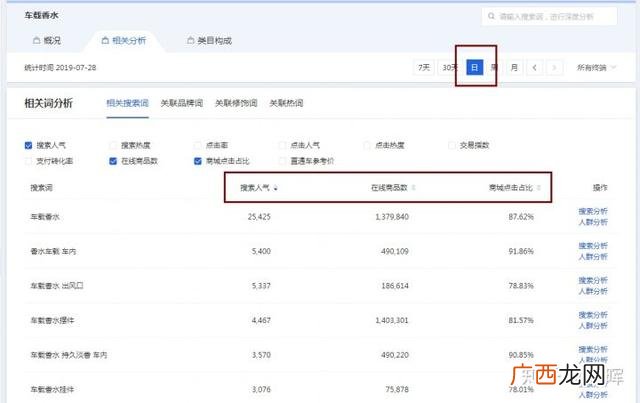The height and width of the screenshot is (403, 640).
Task: Sort by 搜索人气 using its sort arrow
Action: (276, 188)
